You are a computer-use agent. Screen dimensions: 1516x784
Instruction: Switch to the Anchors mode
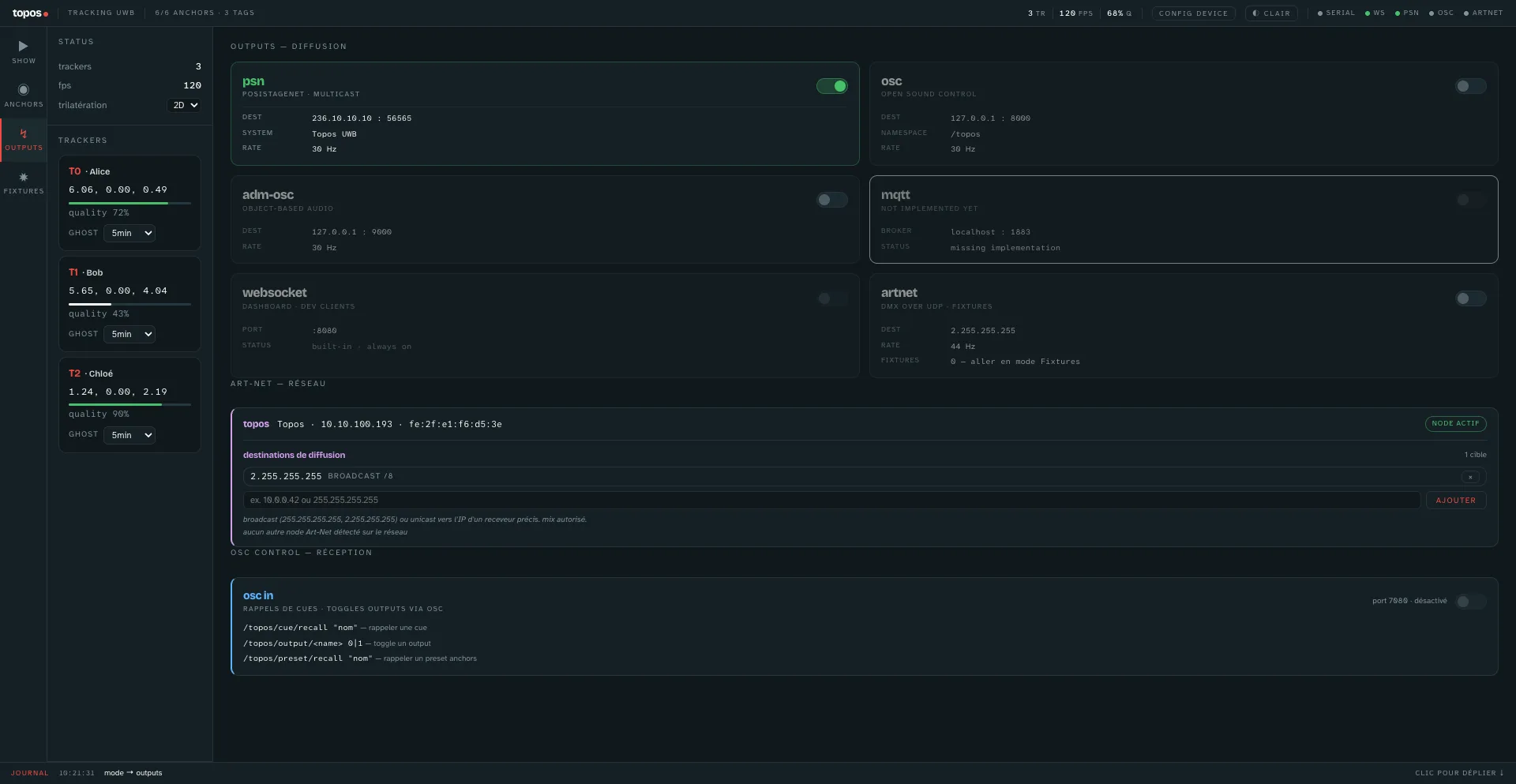24,96
